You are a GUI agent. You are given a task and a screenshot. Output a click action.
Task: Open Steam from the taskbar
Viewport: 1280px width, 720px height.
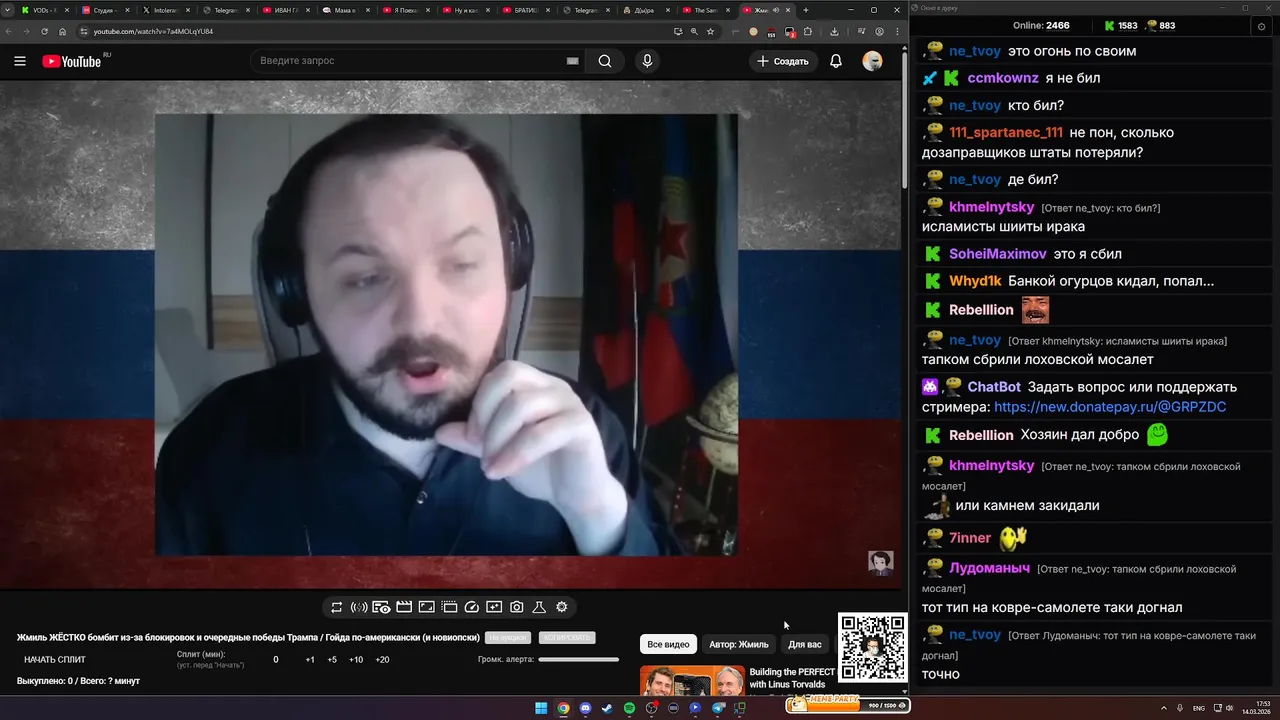click(607, 708)
